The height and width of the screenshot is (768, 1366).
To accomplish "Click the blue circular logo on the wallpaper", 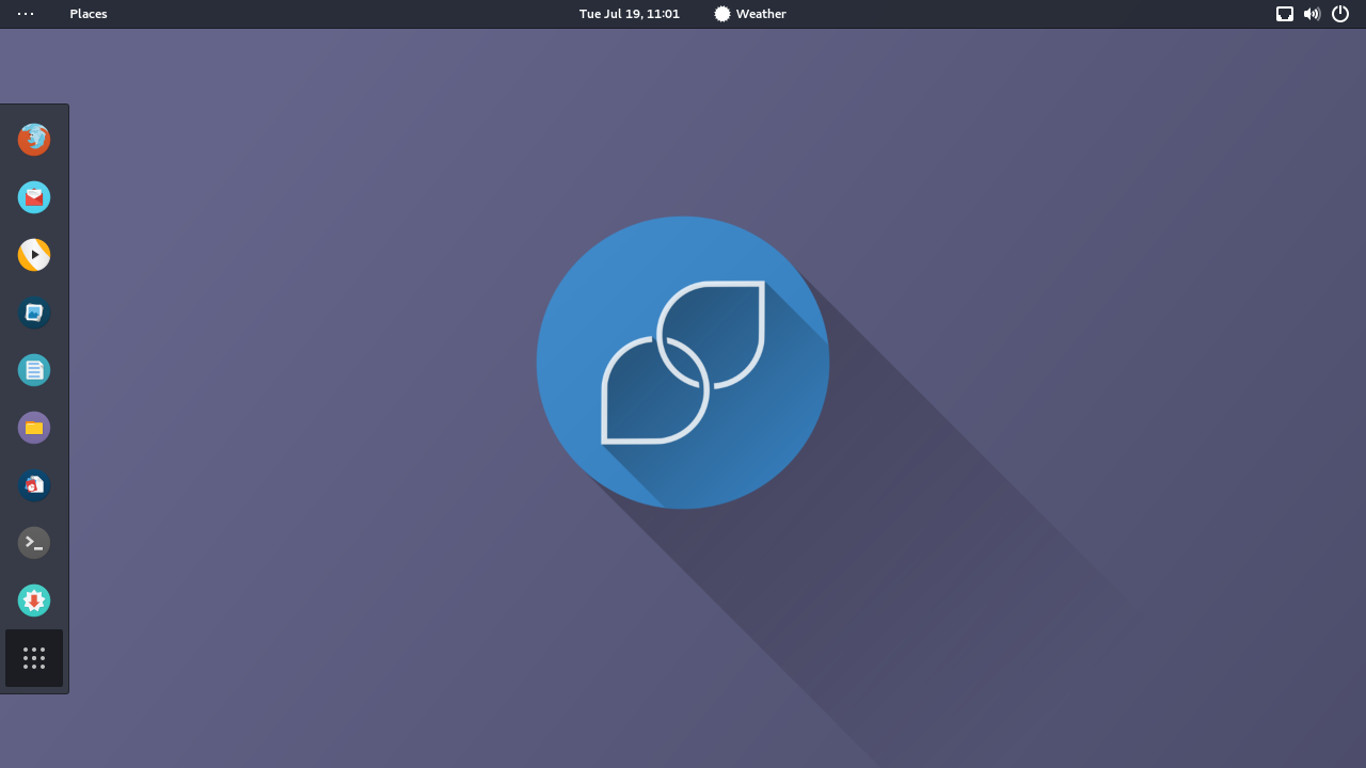I will click(x=683, y=362).
